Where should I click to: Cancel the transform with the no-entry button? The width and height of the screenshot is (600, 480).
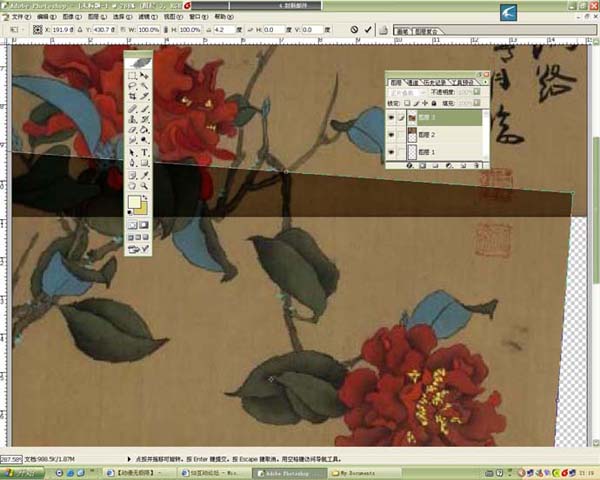click(354, 29)
